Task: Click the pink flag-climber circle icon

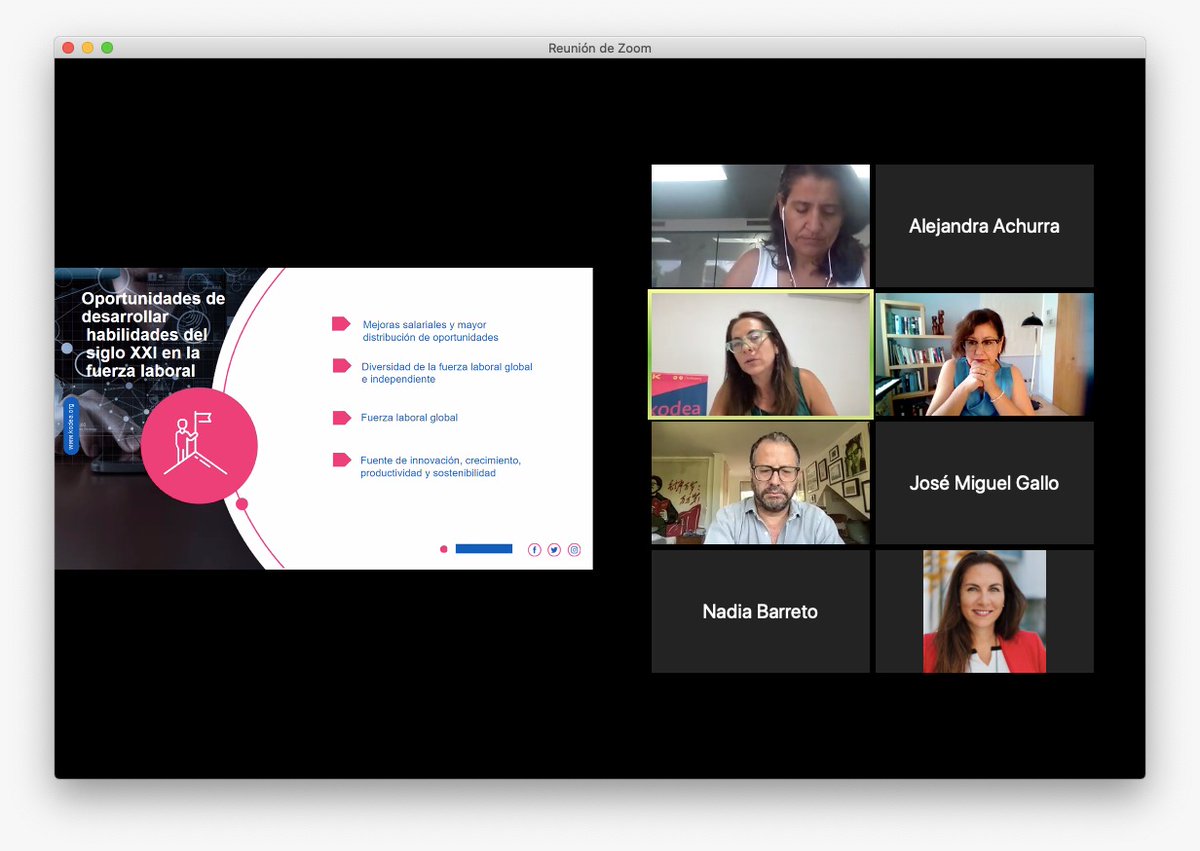Action: click(199, 446)
